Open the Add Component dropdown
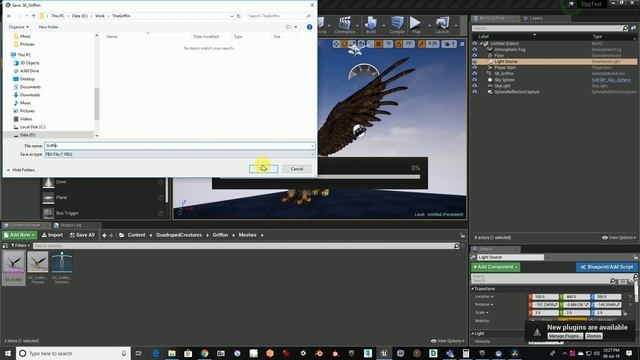Screen dimensions: 640x360 [496, 267]
